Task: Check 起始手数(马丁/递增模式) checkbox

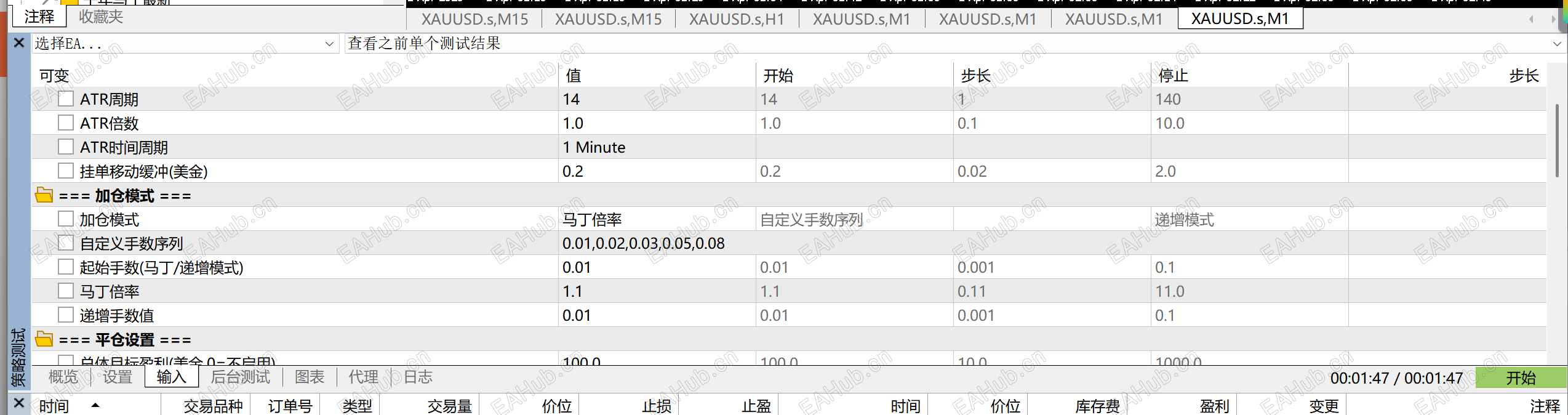Action: click(x=66, y=267)
